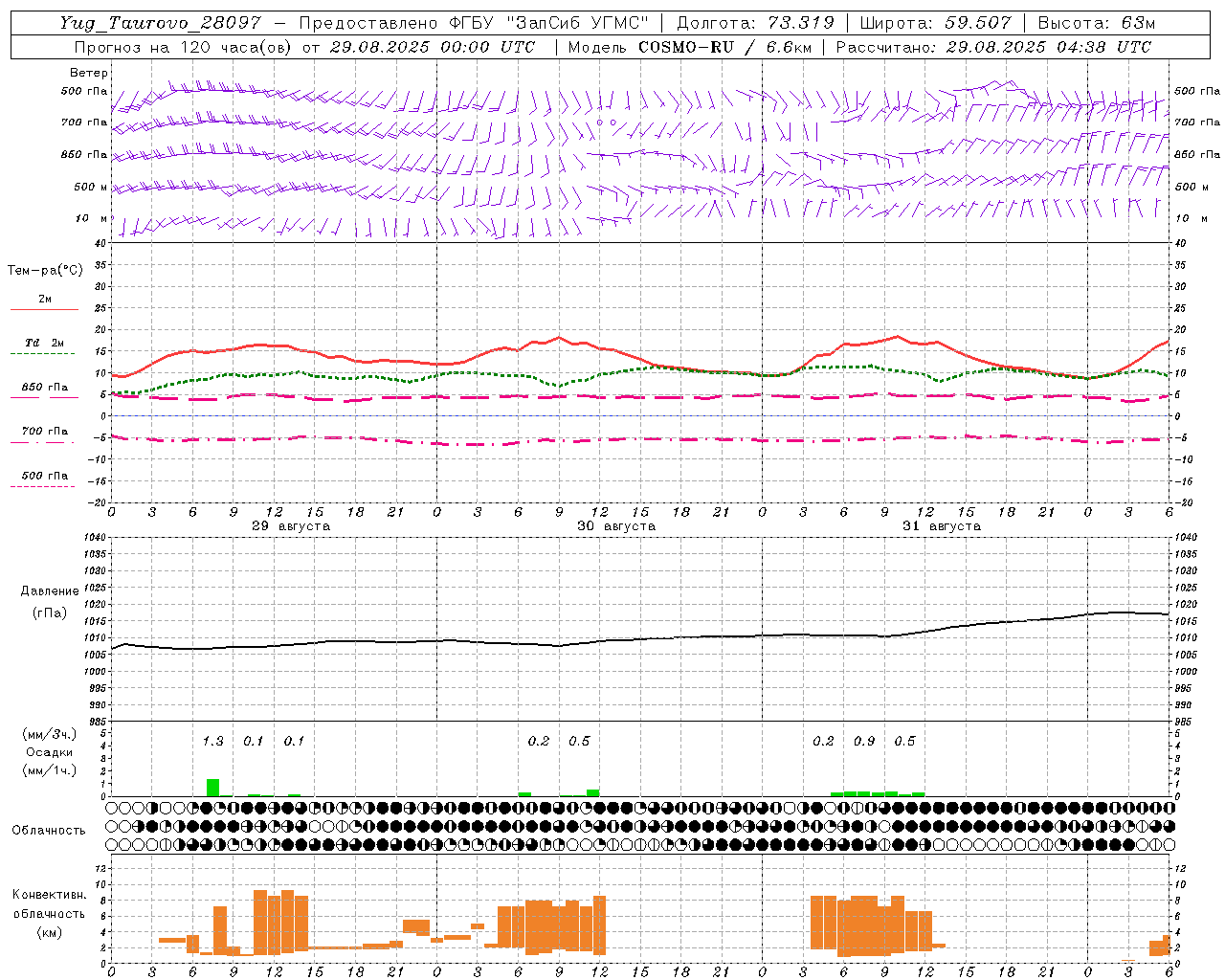Click the '2м' temperature legend entry

45,299
